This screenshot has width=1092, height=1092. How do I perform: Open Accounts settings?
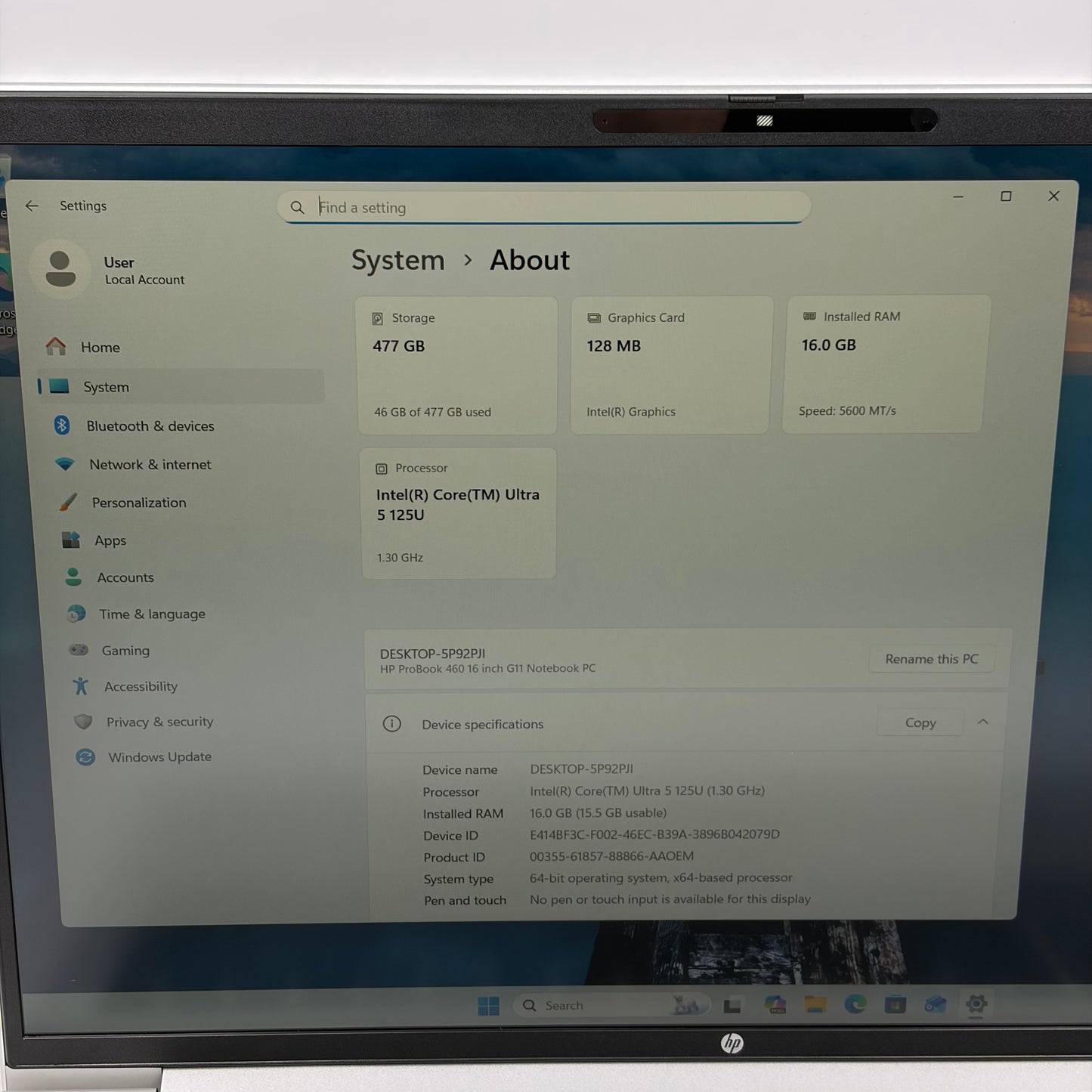click(125, 577)
